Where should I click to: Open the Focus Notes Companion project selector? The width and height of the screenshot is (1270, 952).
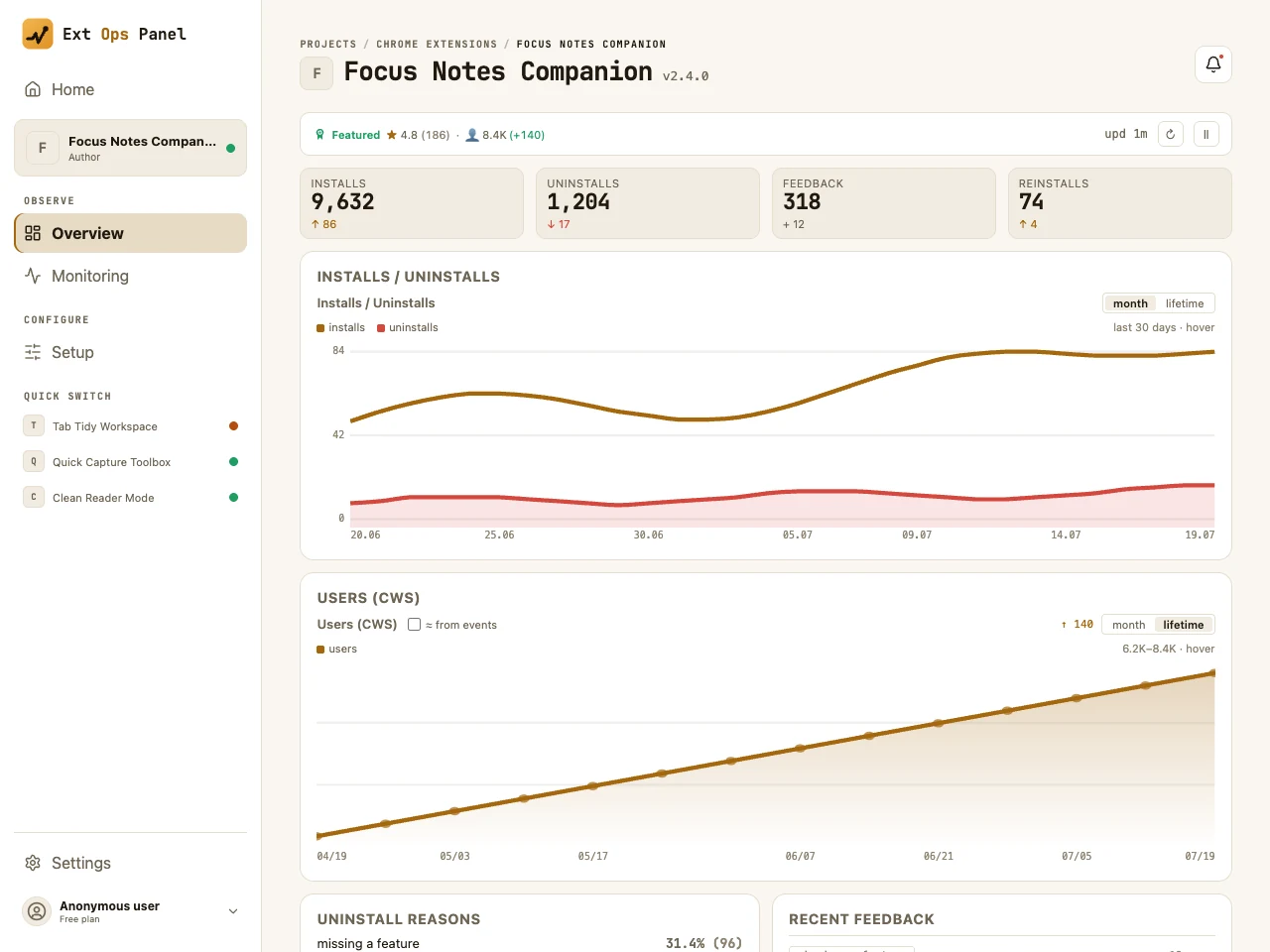click(x=130, y=148)
